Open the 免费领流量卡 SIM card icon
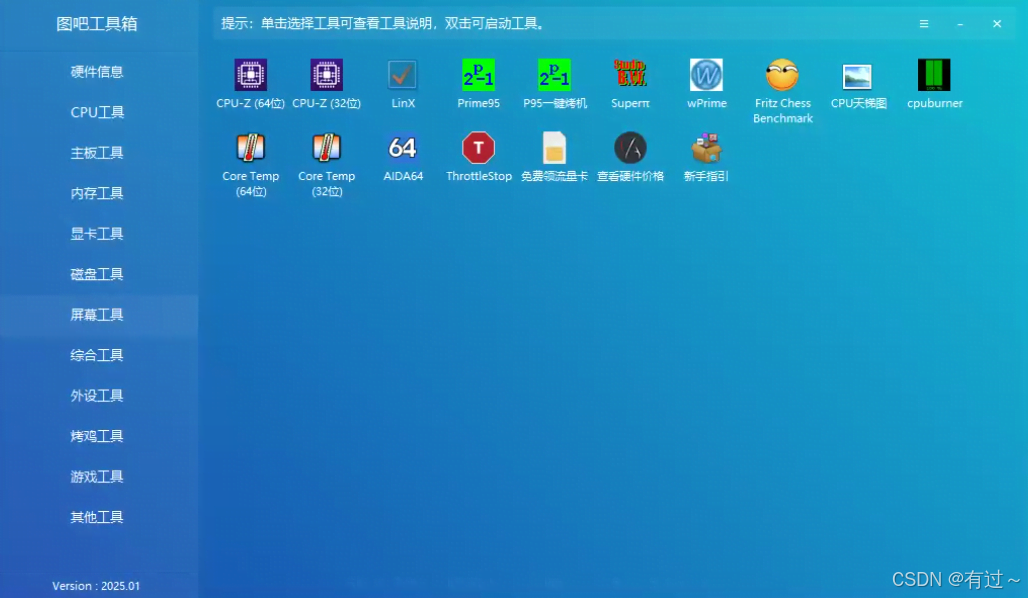Image resolution: width=1028 pixels, height=598 pixels. (554, 148)
